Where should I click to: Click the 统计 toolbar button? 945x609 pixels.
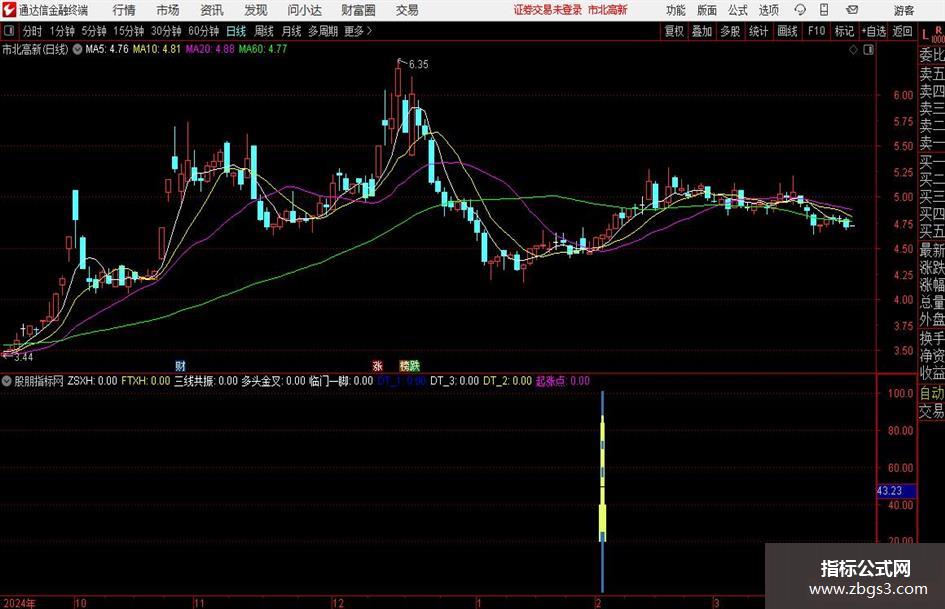[758, 31]
